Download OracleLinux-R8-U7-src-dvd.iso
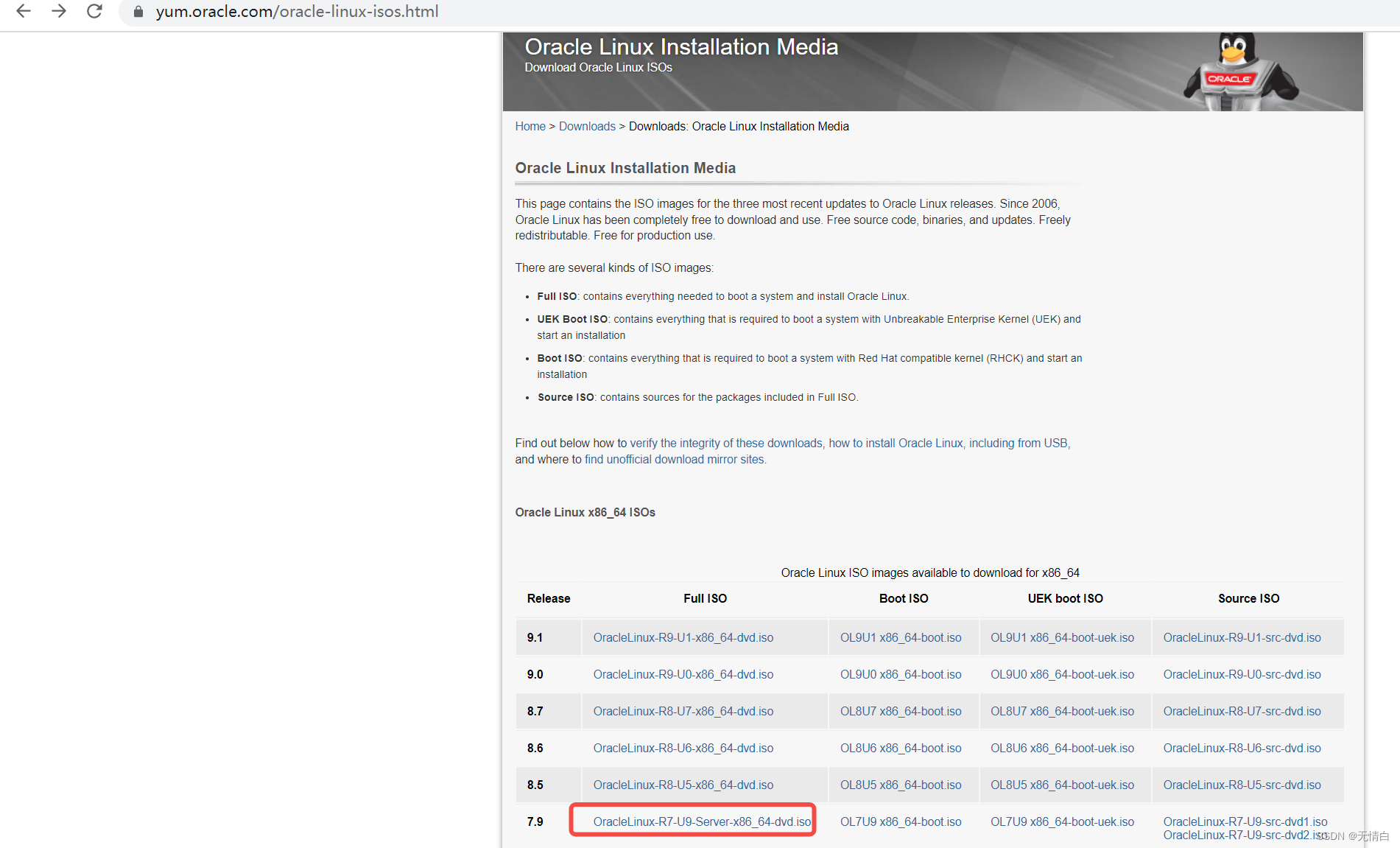 tap(1242, 711)
